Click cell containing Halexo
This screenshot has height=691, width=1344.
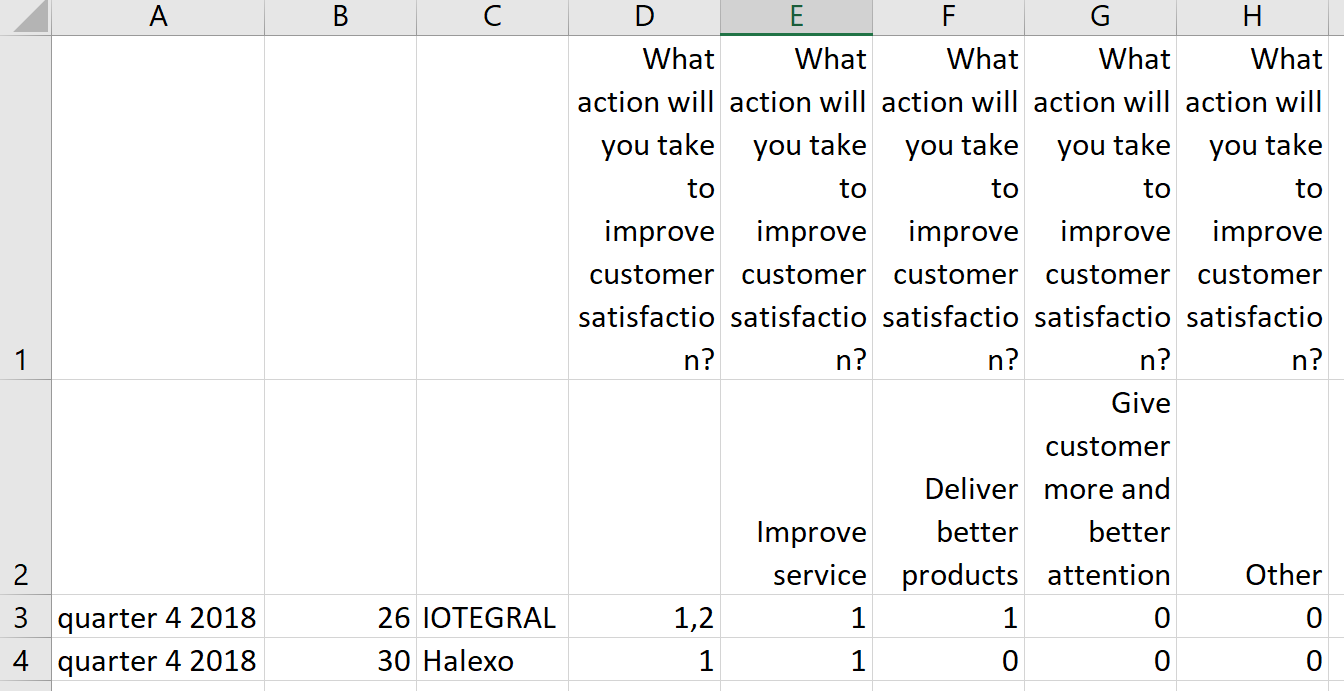[x=493, y=659]
